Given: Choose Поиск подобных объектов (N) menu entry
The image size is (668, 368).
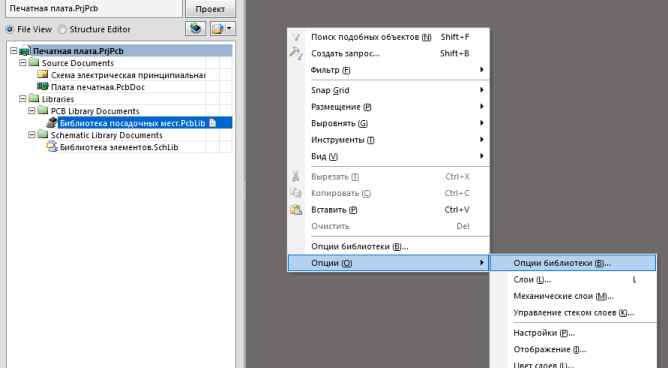Looking at the screenshot, I should 389,37.
